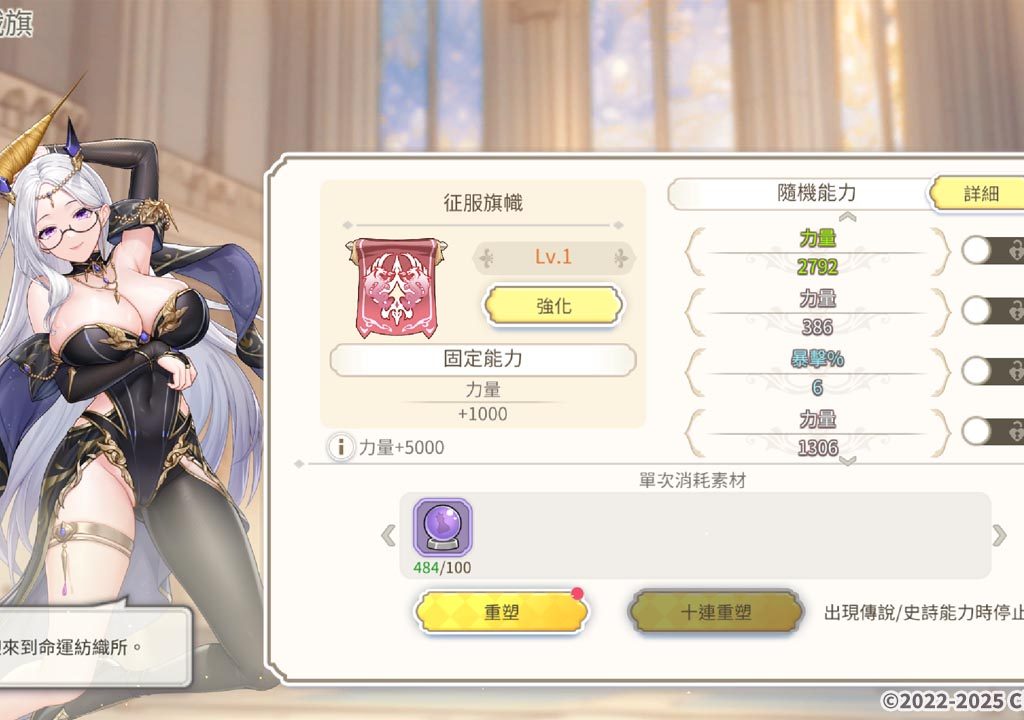Toggle the lock switch for 力量 1306
The height and width of the screenshot is (720, 1024).
993,431
